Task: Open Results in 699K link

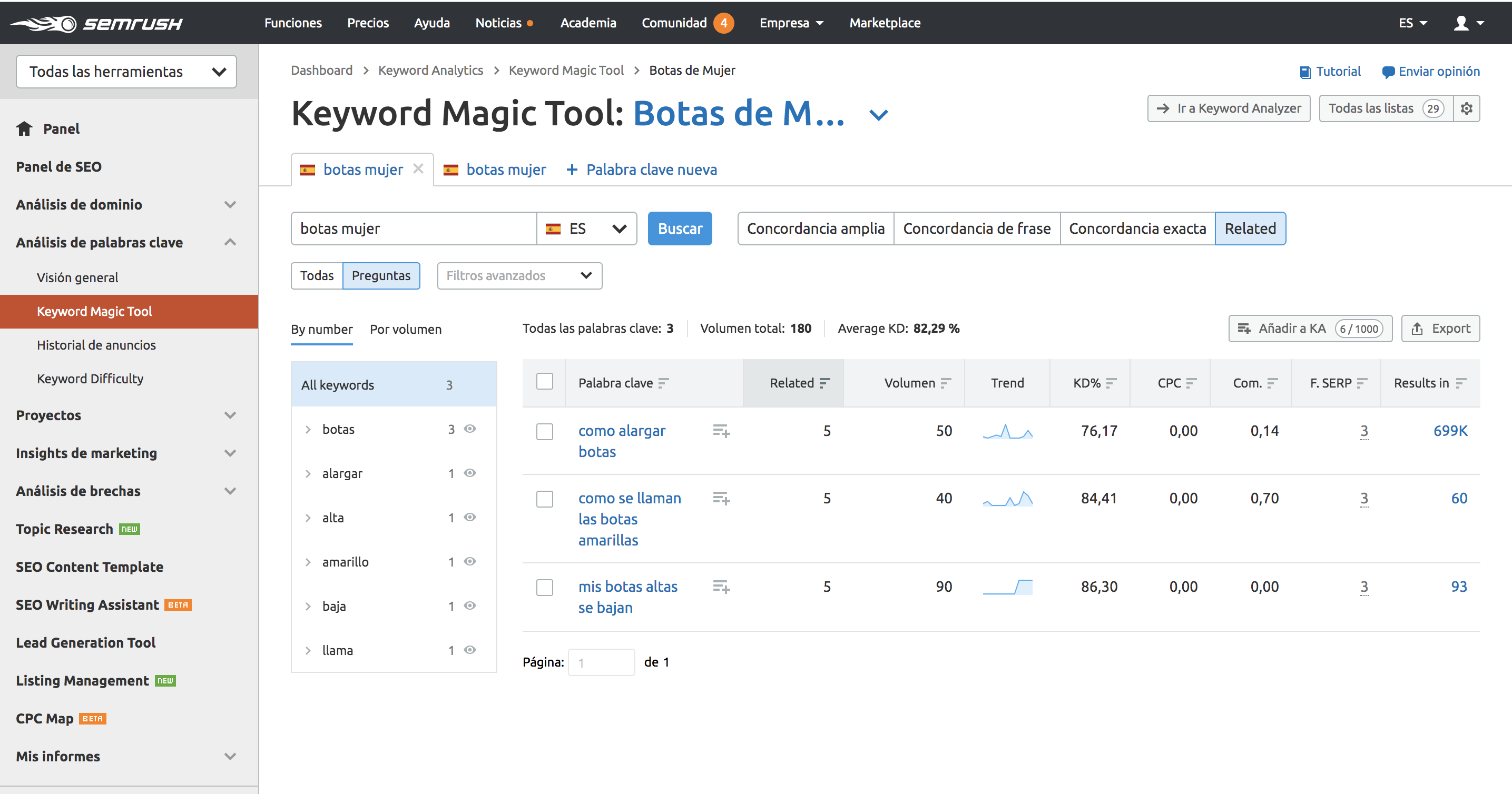Action: tap(1450, 431)
